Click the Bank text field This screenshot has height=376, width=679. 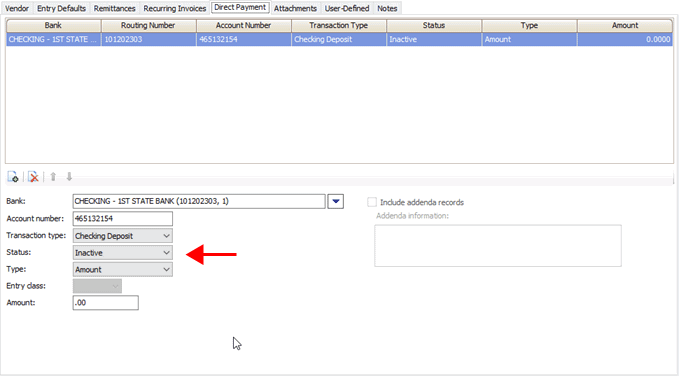point(199,201)
